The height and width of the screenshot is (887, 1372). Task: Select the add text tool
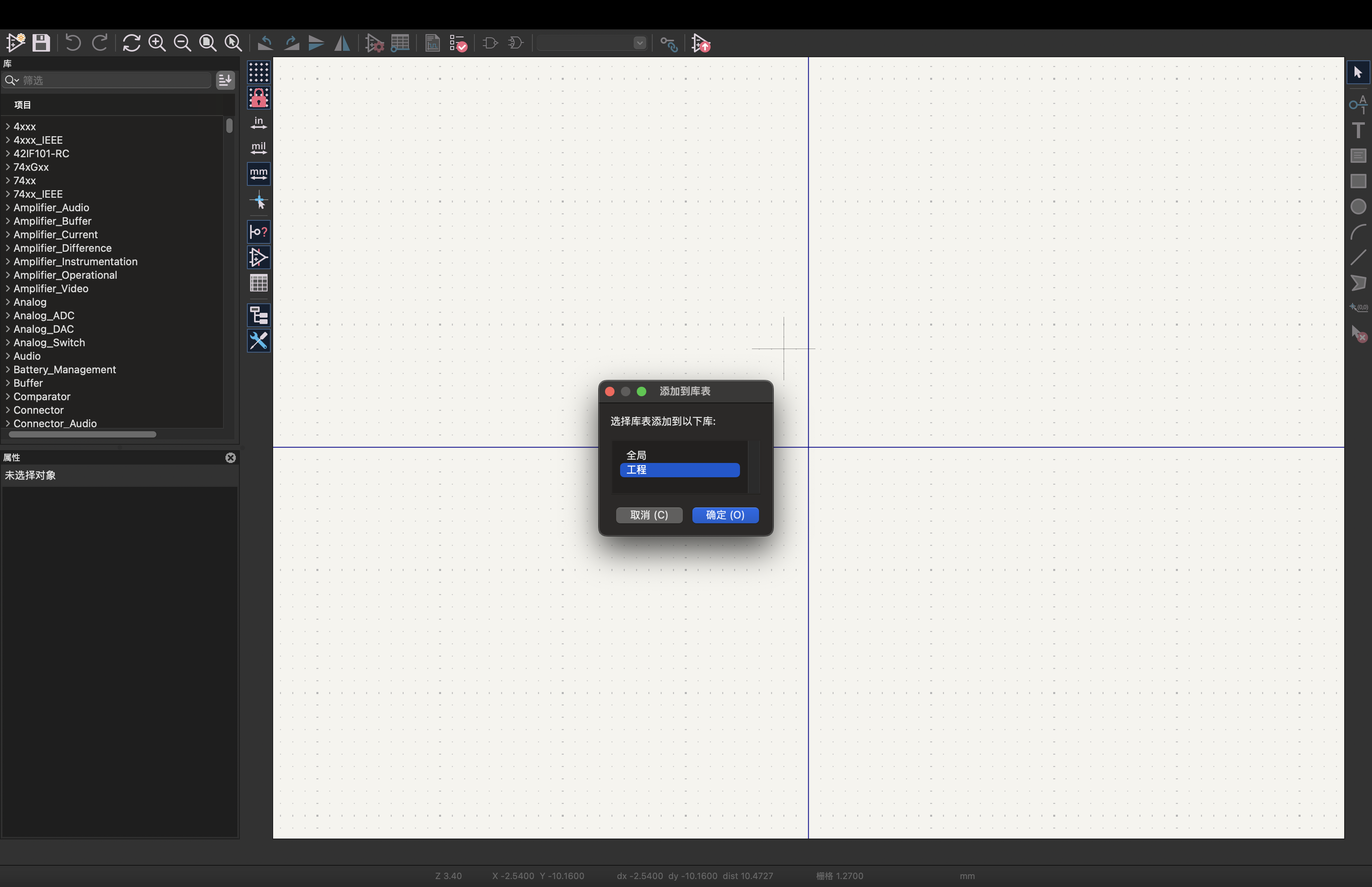pyautogui.click(x=1358, y=130)
